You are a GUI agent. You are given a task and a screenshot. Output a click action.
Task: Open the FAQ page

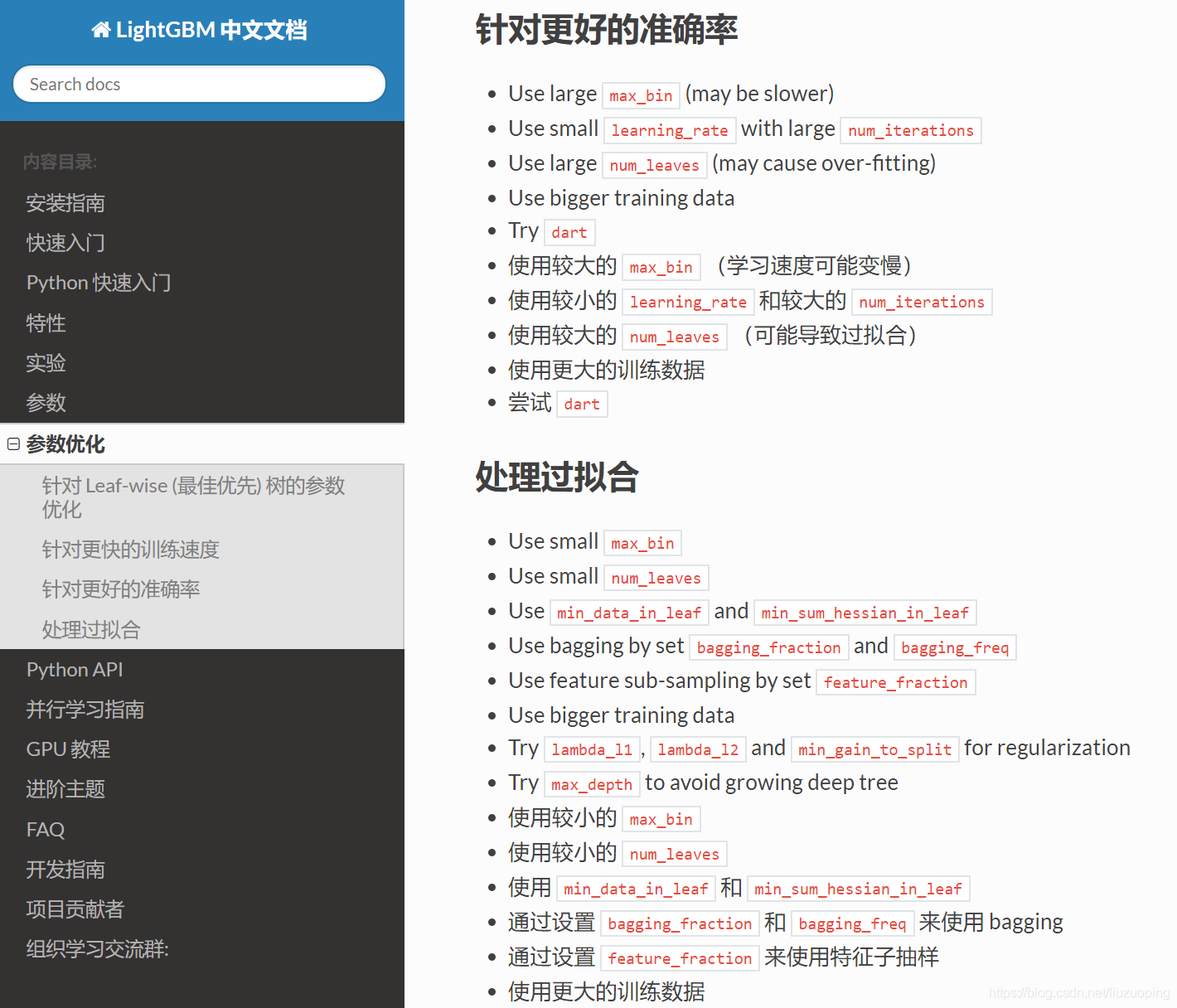point(46,830)
